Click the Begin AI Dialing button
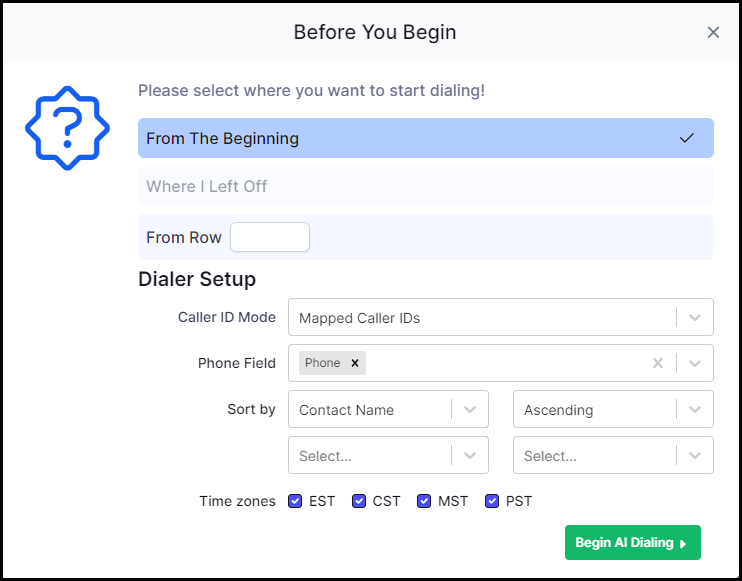 pos(633,543)
